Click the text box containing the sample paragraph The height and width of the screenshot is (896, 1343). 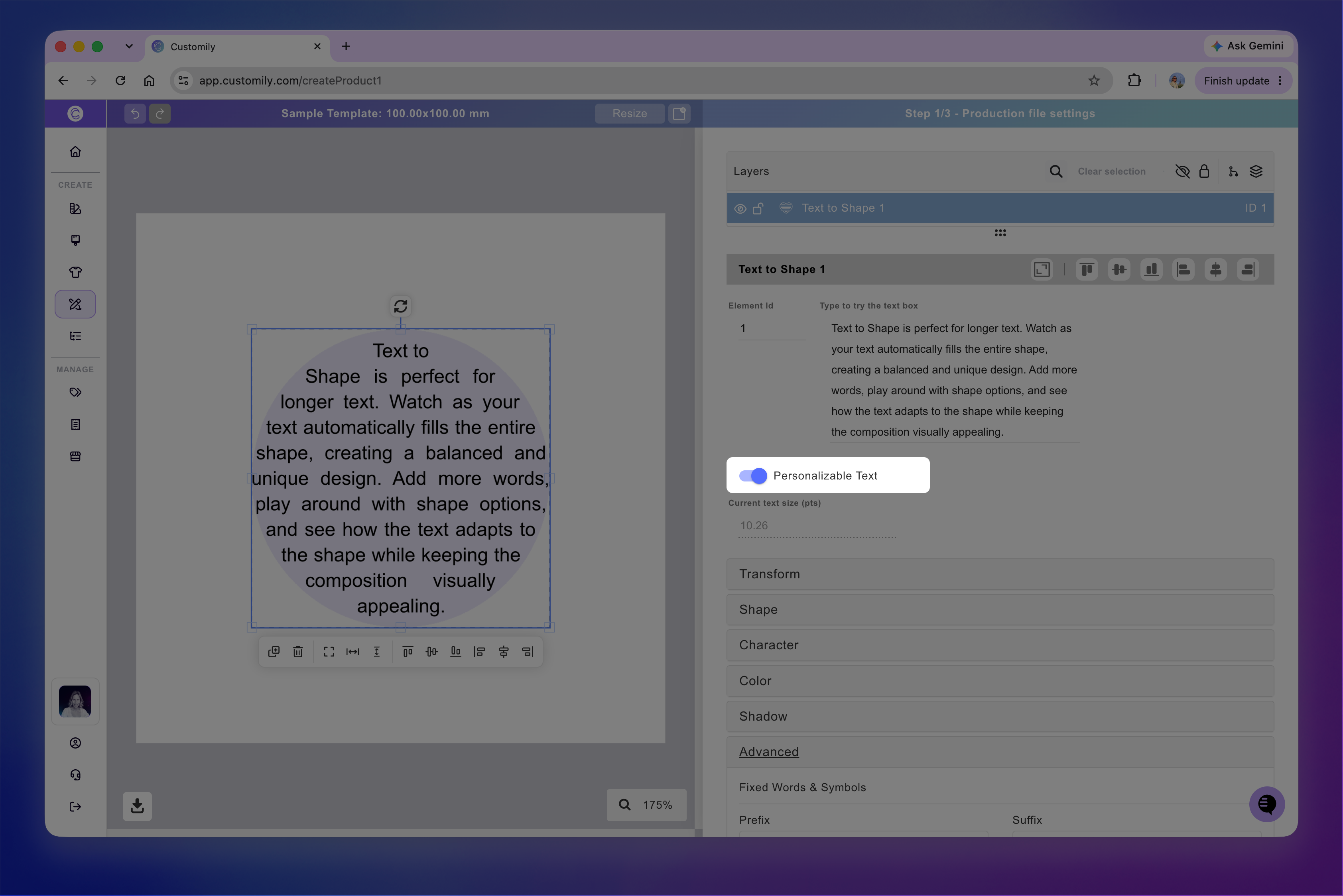coord(955,380)
